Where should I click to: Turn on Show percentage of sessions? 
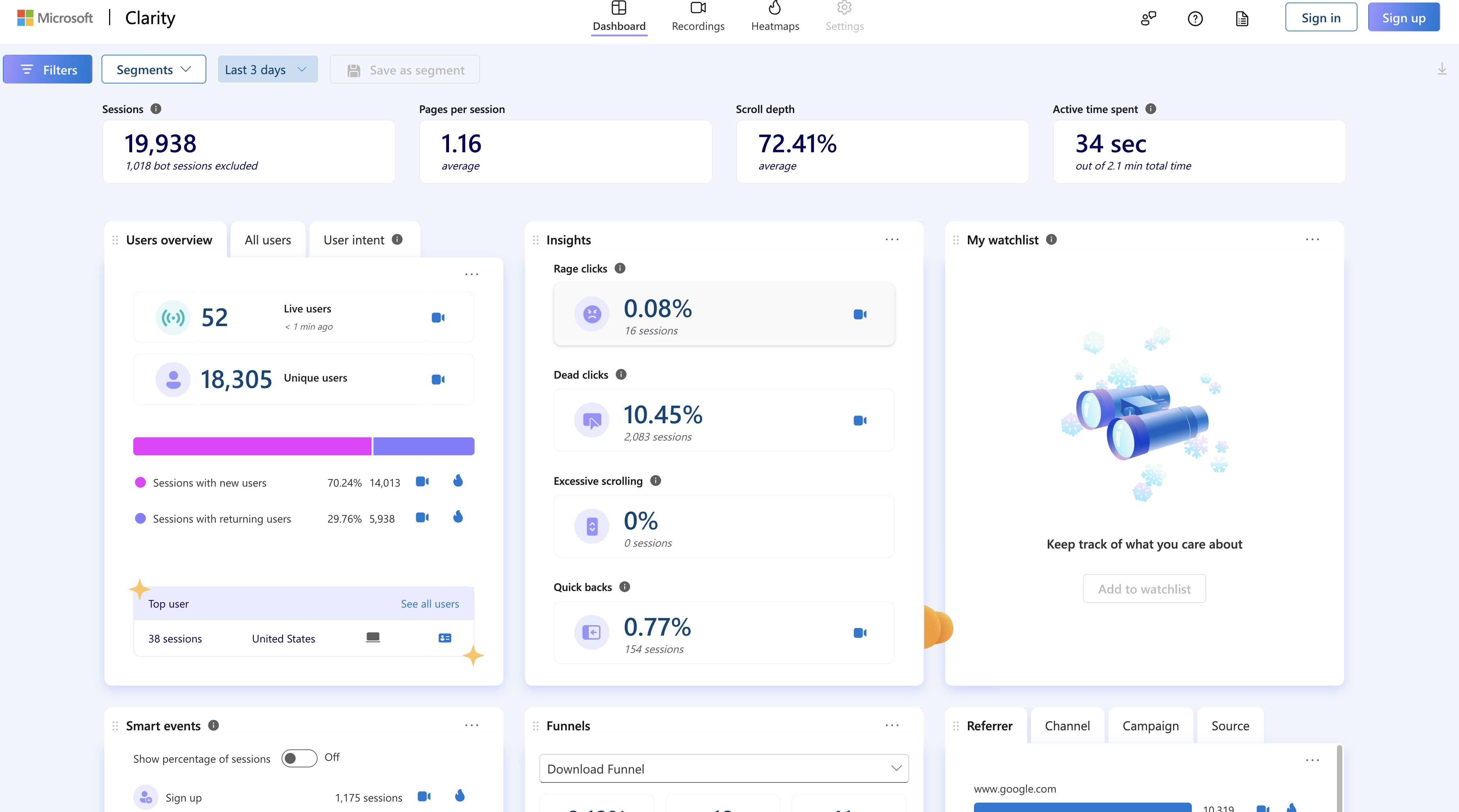click(298, 758)
